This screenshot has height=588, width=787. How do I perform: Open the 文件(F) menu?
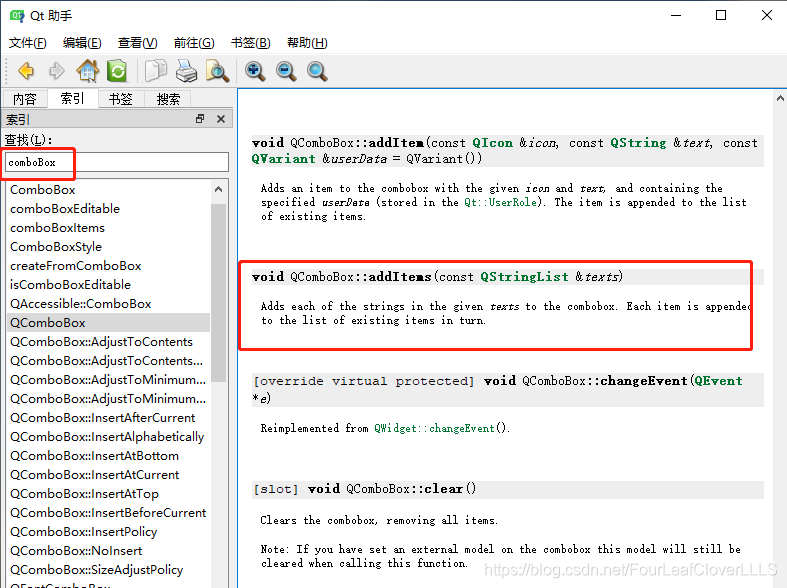(28, 43)
